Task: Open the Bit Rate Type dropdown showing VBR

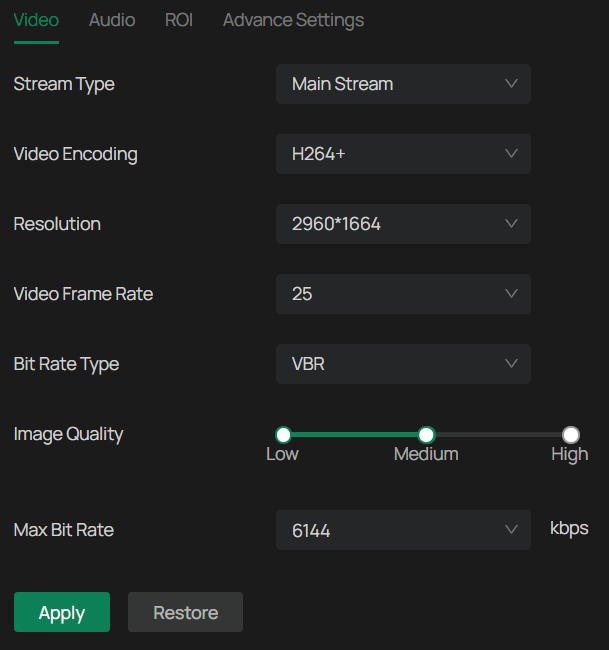Action: (403, 364)
